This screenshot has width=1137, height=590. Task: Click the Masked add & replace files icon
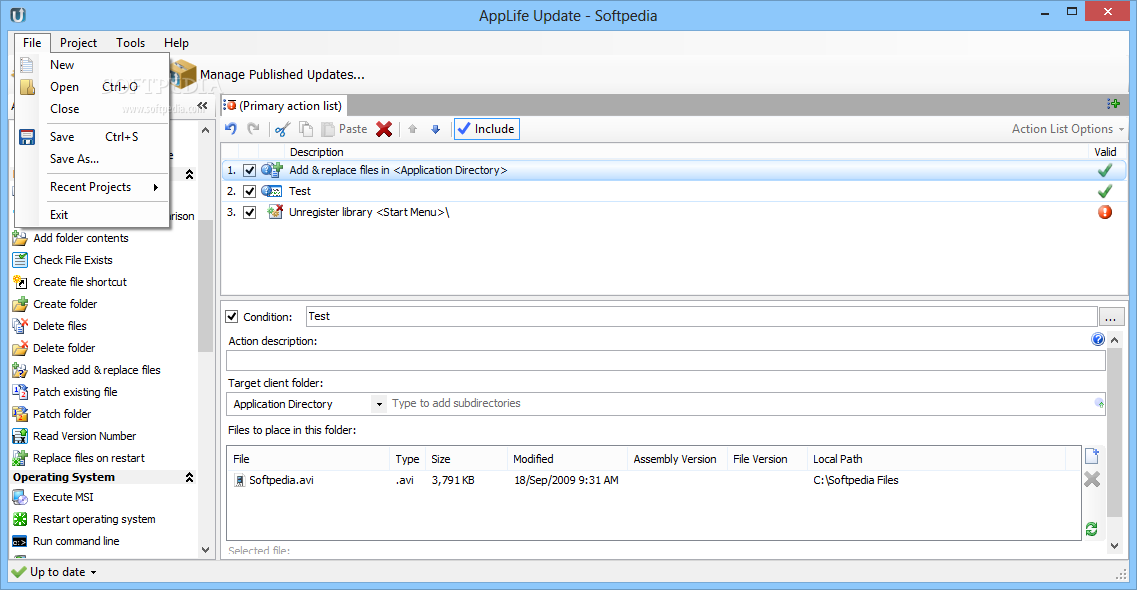tap(20, 370)
